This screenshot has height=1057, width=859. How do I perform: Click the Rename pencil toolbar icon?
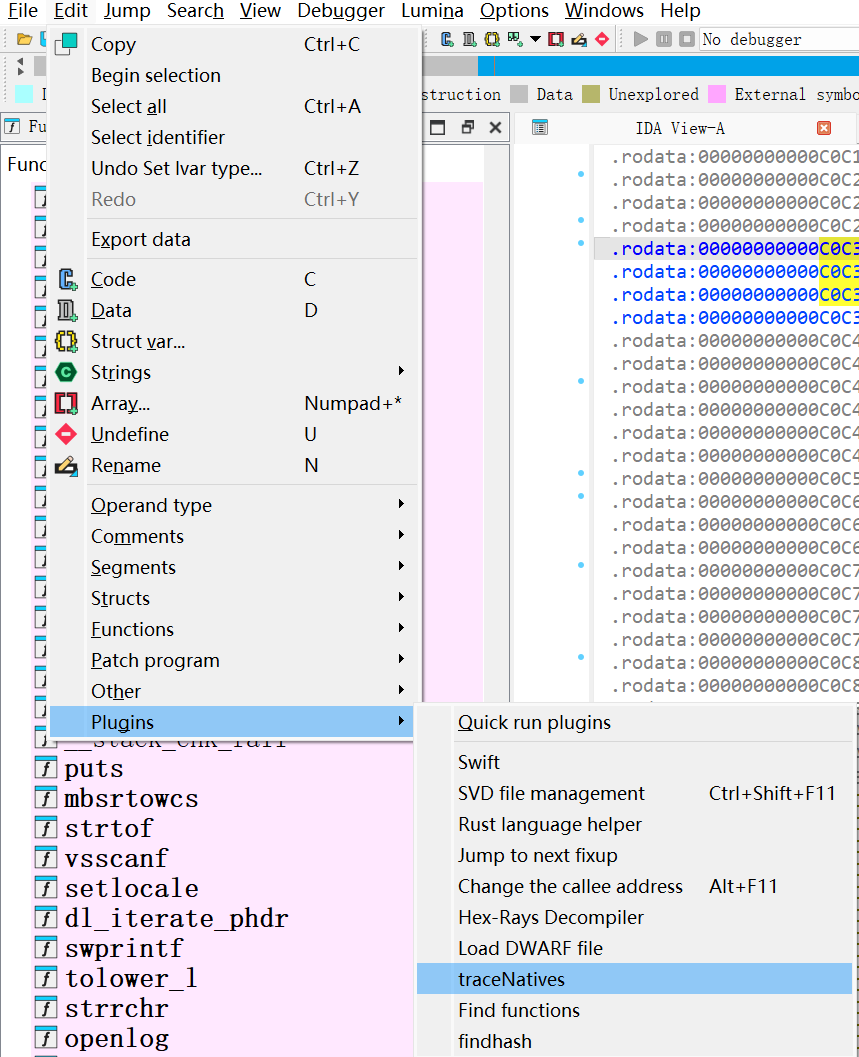579,39
